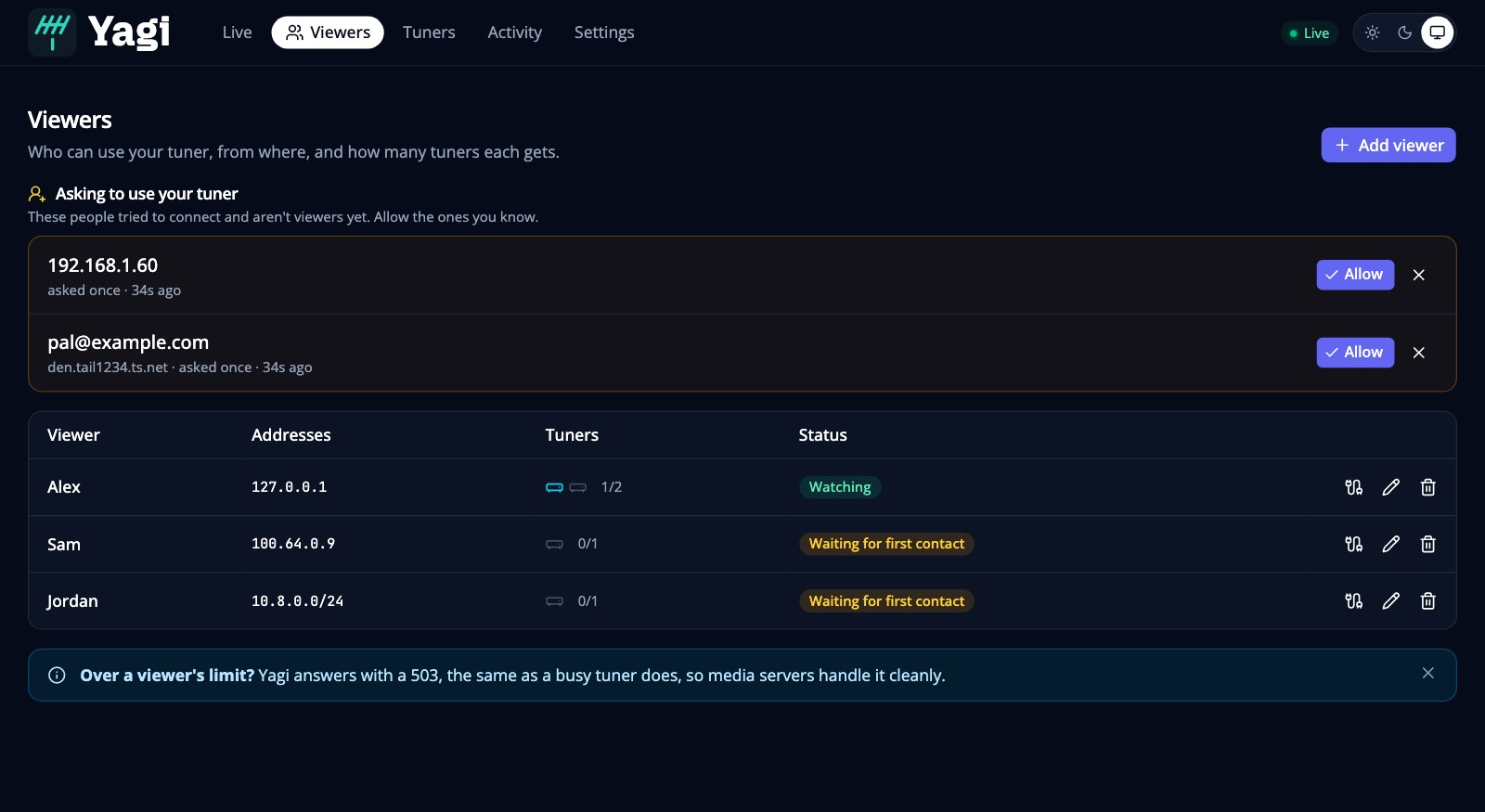Viewport: 1485px width, 812px height.
Task: Click the green Live status badge
Action: click(x=1310, y=33)
